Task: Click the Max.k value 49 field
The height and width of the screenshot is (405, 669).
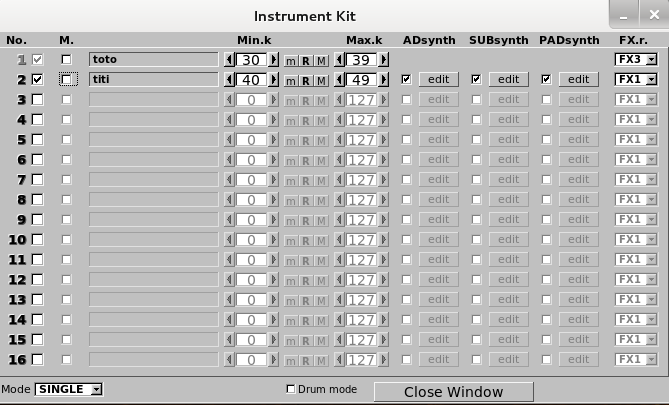Action: point(361,80)
